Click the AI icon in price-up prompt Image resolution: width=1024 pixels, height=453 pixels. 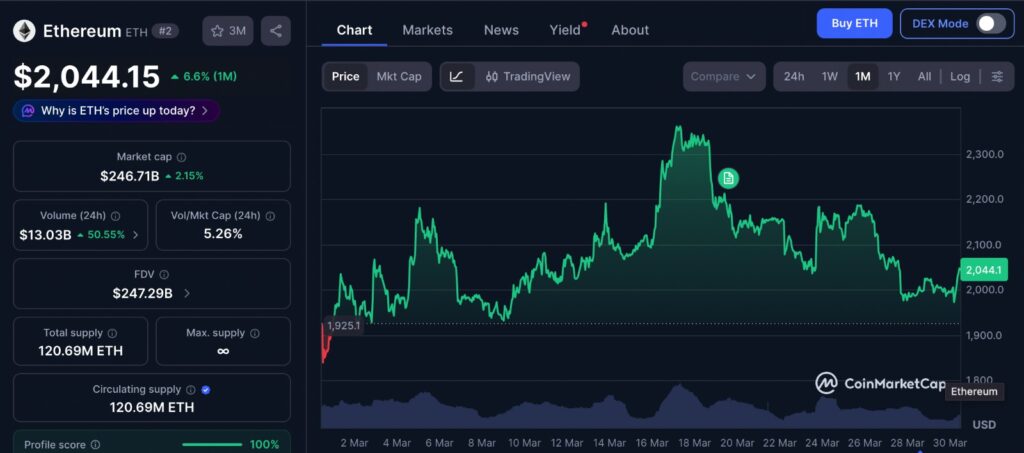pos(28,111)
